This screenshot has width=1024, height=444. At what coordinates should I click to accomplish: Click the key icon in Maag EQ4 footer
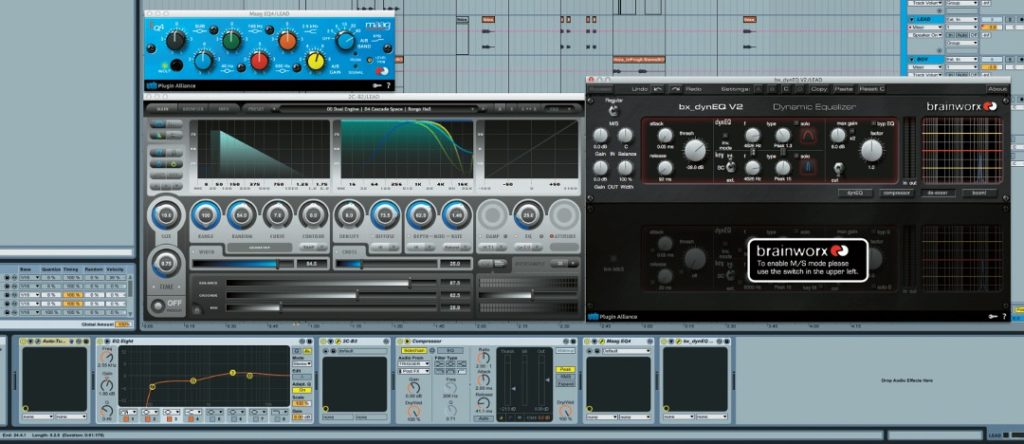[377, 85]
